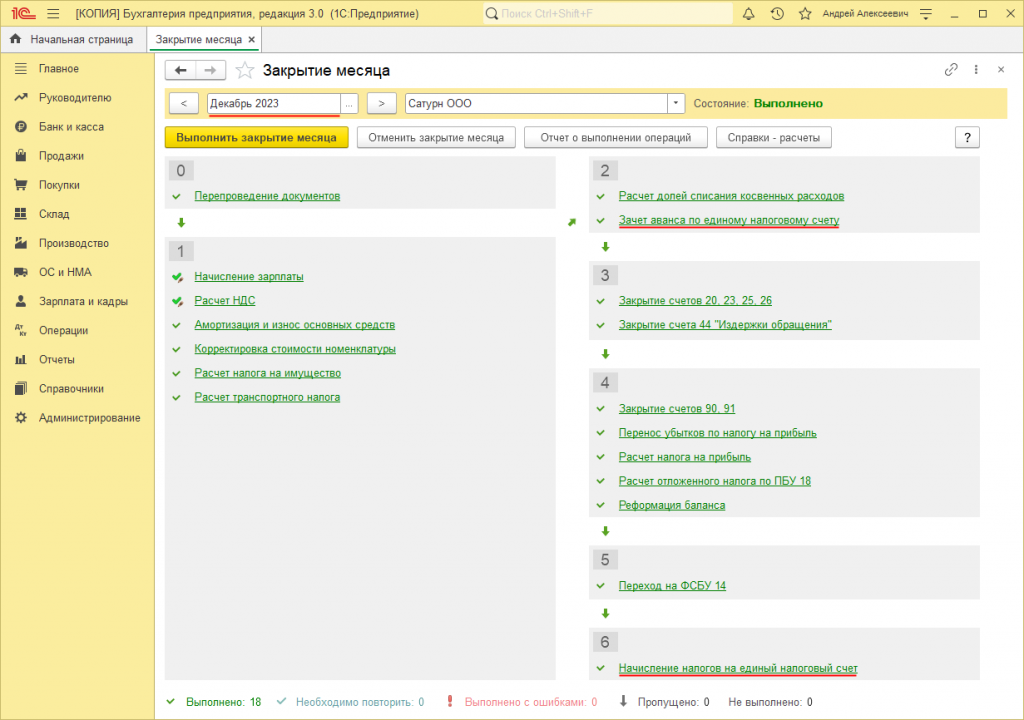Copy link using chain icon
Screen dimensions: 1024x720
click(951, 69)
